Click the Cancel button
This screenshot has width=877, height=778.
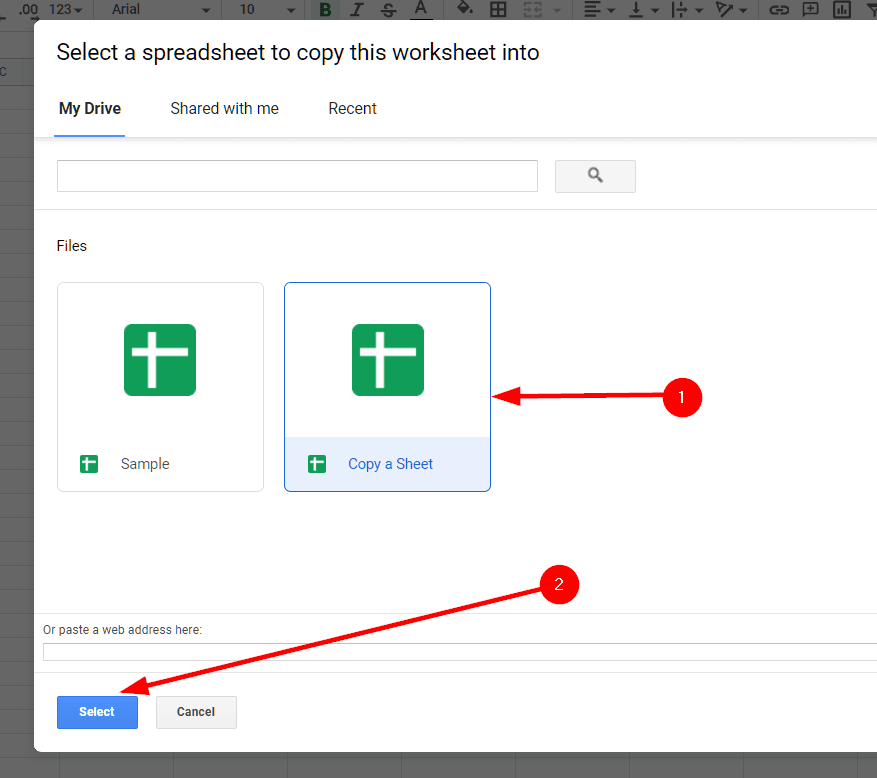tap(196, 712)
